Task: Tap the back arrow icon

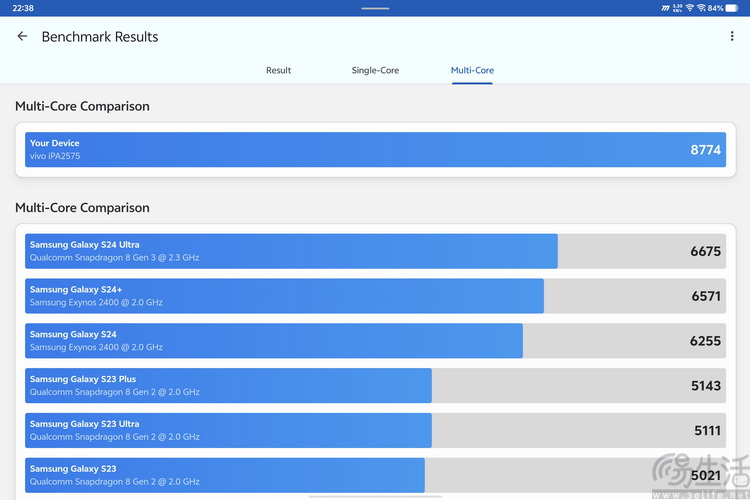Action: 22,37
